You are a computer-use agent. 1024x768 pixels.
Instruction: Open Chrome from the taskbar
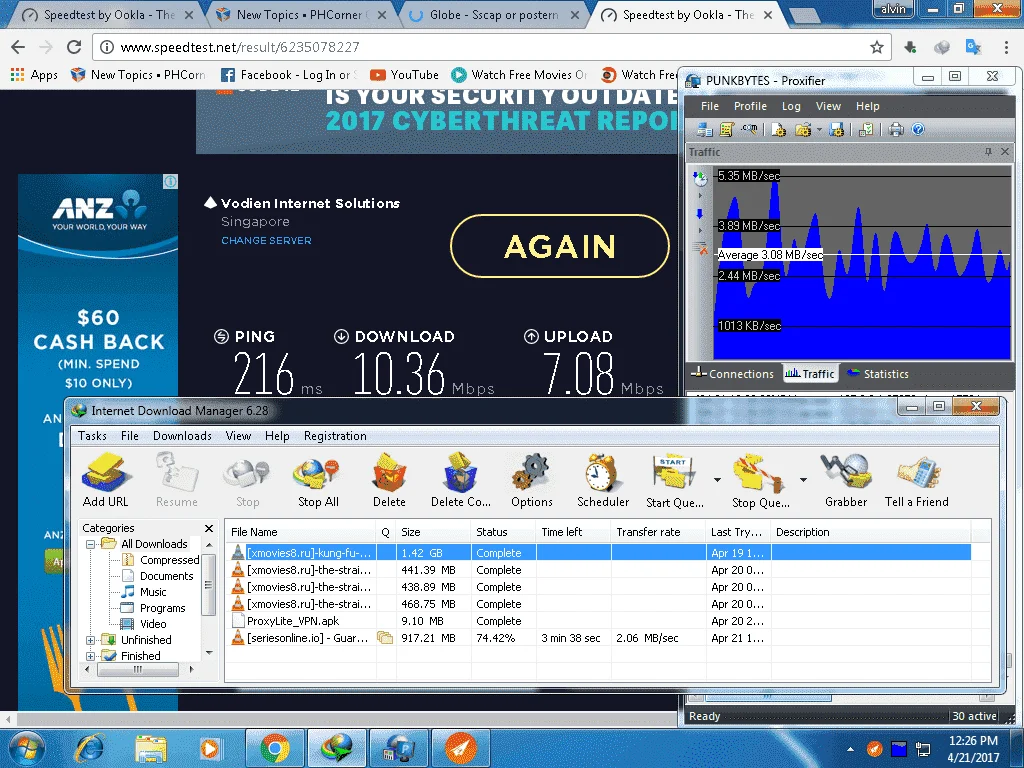[x=275, y=748]
